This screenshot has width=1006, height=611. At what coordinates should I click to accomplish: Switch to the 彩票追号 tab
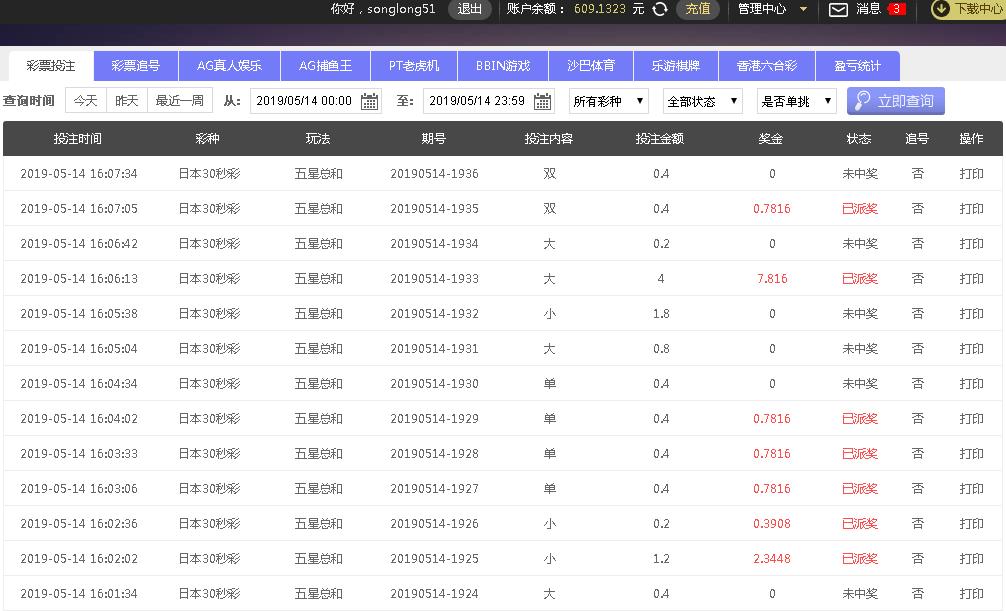pyautogui.click(x=135, y=66)
